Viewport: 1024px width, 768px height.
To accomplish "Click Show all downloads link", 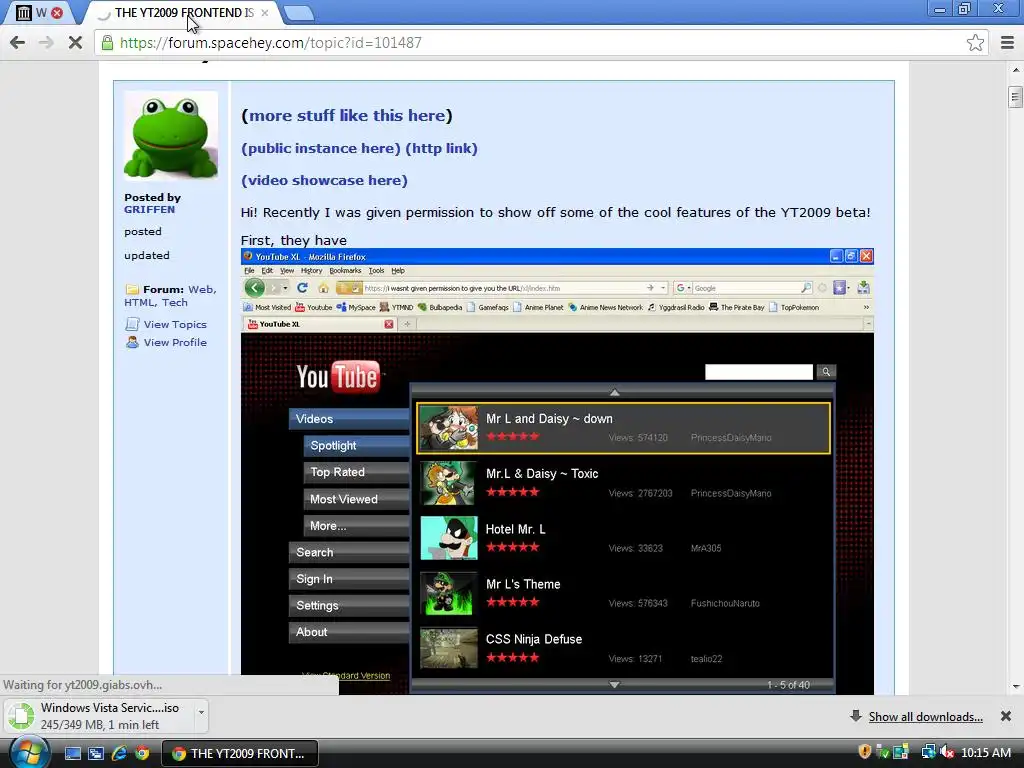I will pos(925,717).
